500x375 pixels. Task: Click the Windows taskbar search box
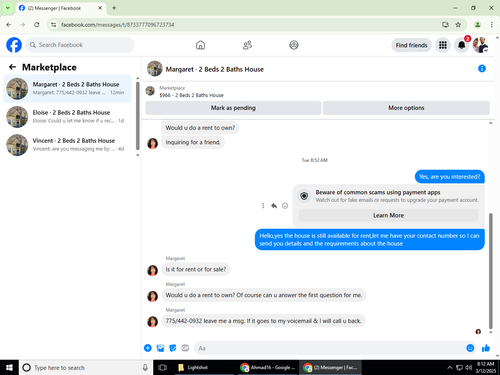[86, 367]
